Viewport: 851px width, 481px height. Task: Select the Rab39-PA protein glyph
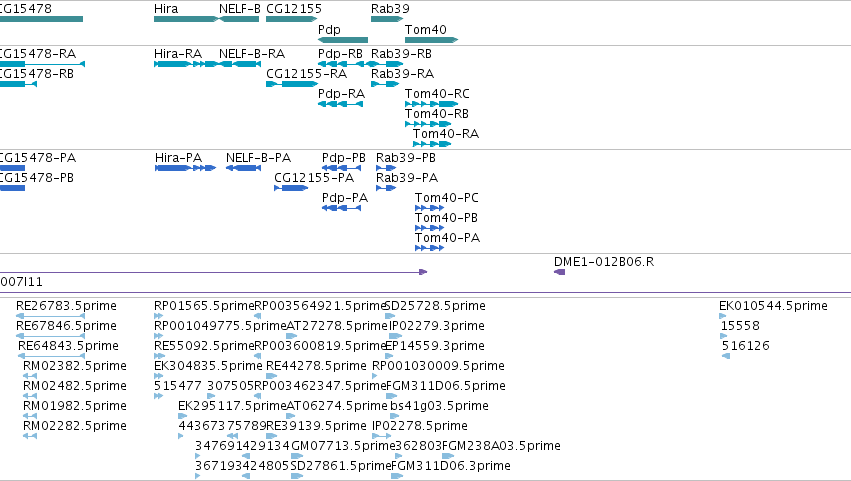pos(386,188)
